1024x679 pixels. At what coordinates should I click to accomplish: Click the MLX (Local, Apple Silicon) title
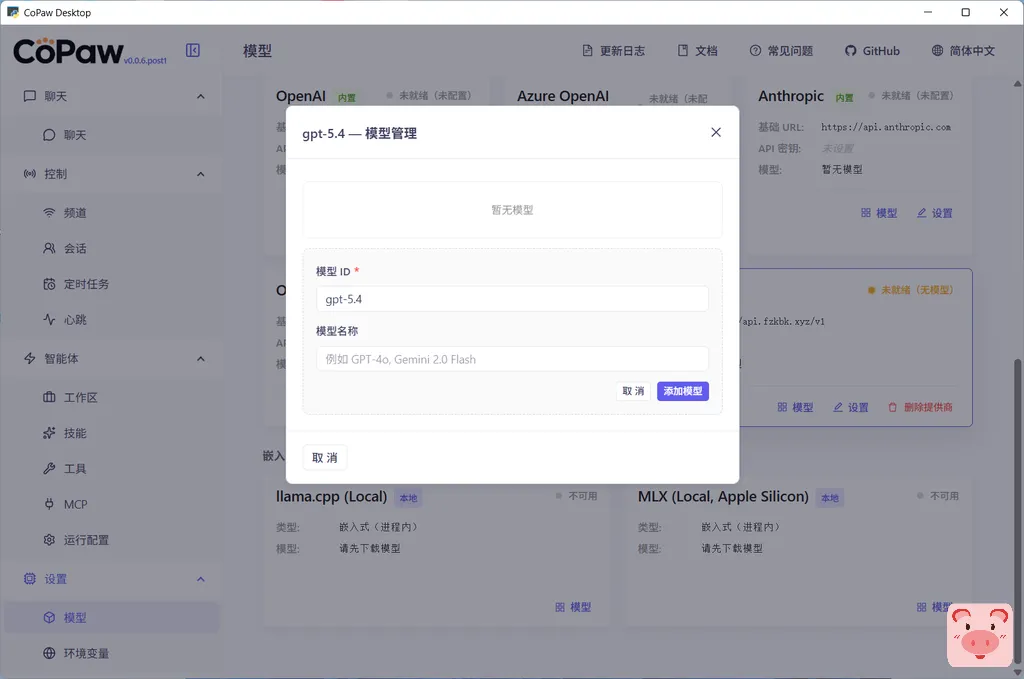pos(723,497)
